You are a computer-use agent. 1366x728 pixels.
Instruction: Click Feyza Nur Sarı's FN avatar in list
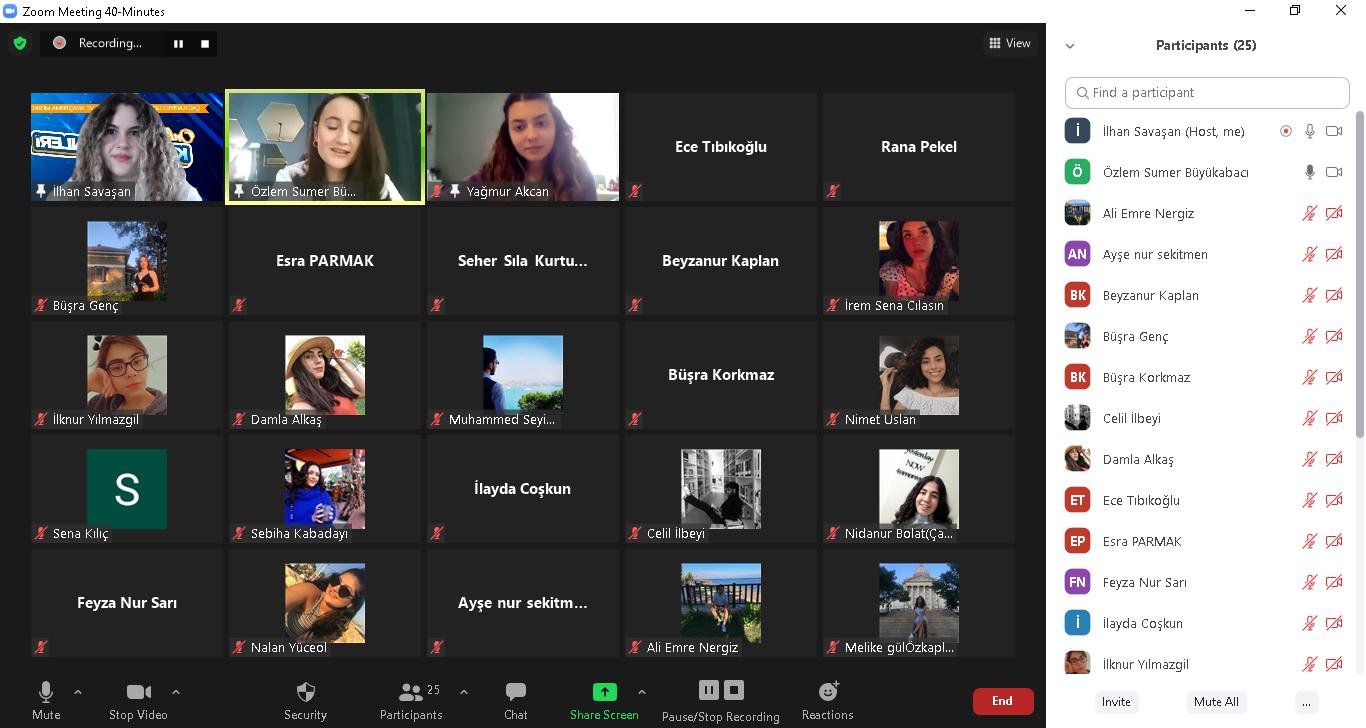click(x=1077, y=582)
